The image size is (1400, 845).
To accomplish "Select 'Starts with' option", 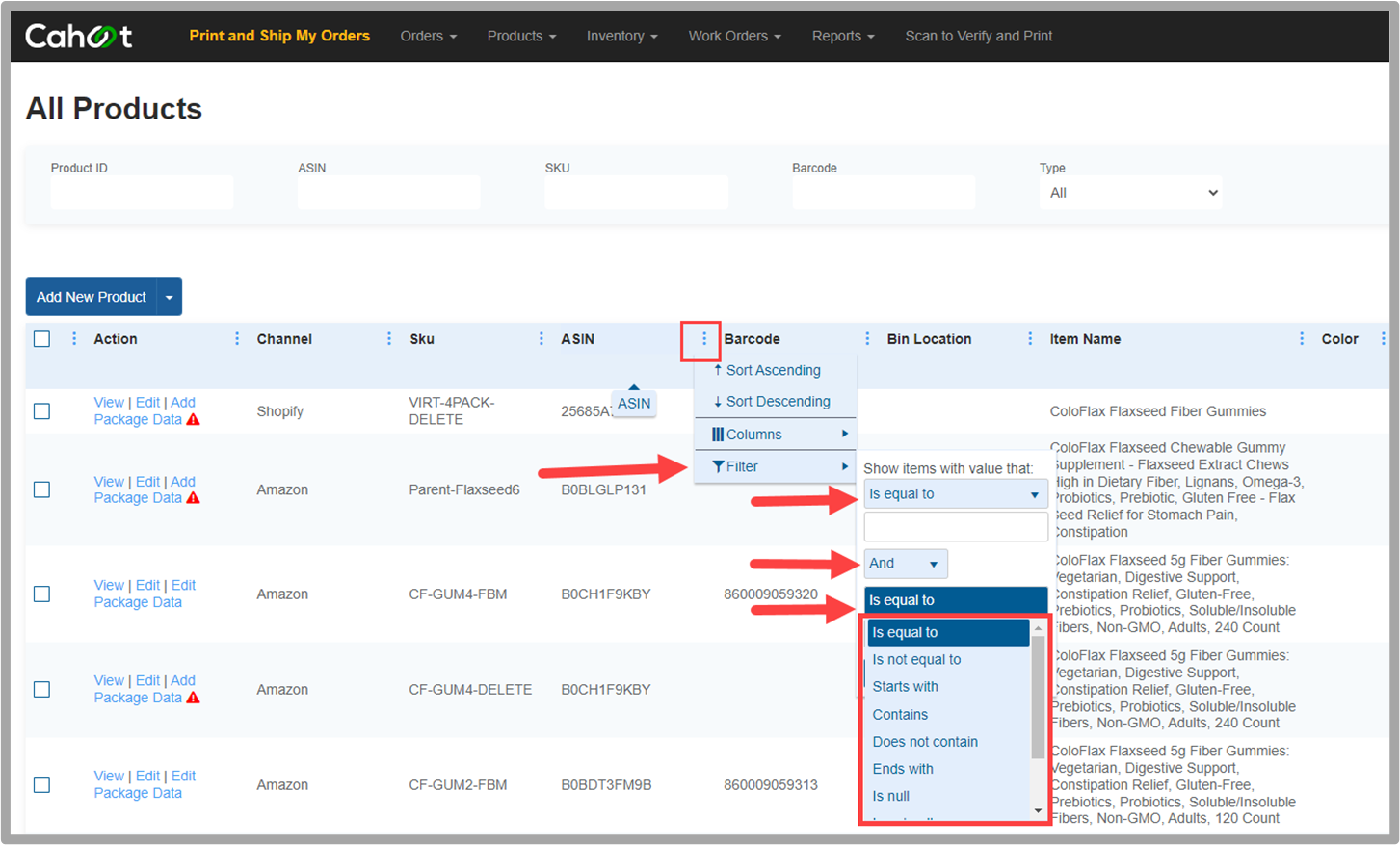I will click(x=948, y=687).
